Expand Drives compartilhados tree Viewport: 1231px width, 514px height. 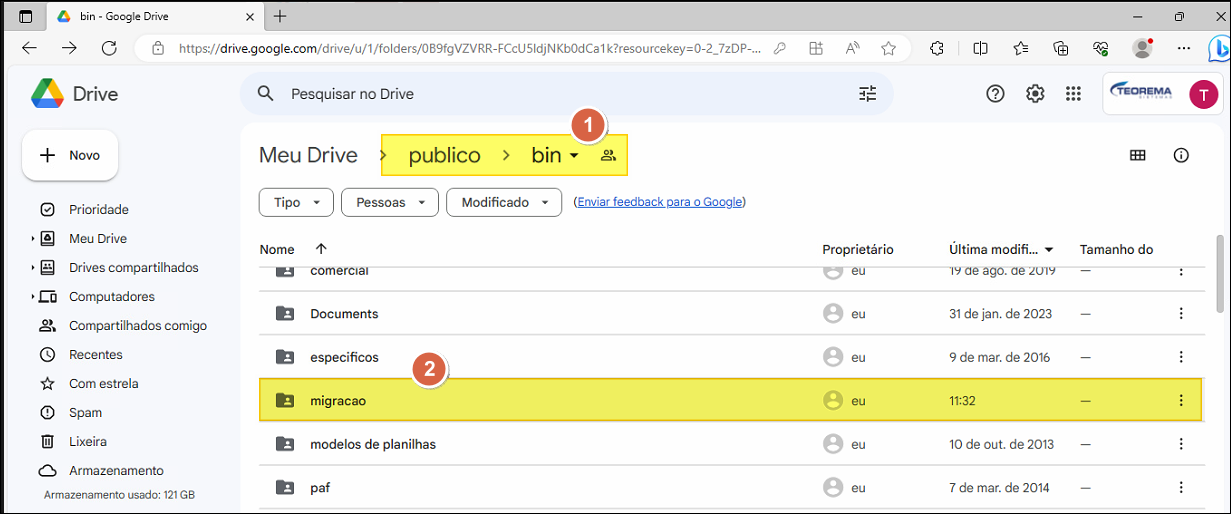(32, 268)
